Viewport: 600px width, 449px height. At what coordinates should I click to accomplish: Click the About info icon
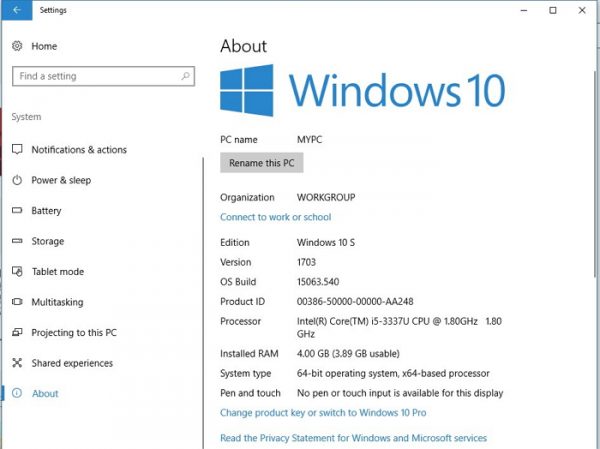[17, 393]
